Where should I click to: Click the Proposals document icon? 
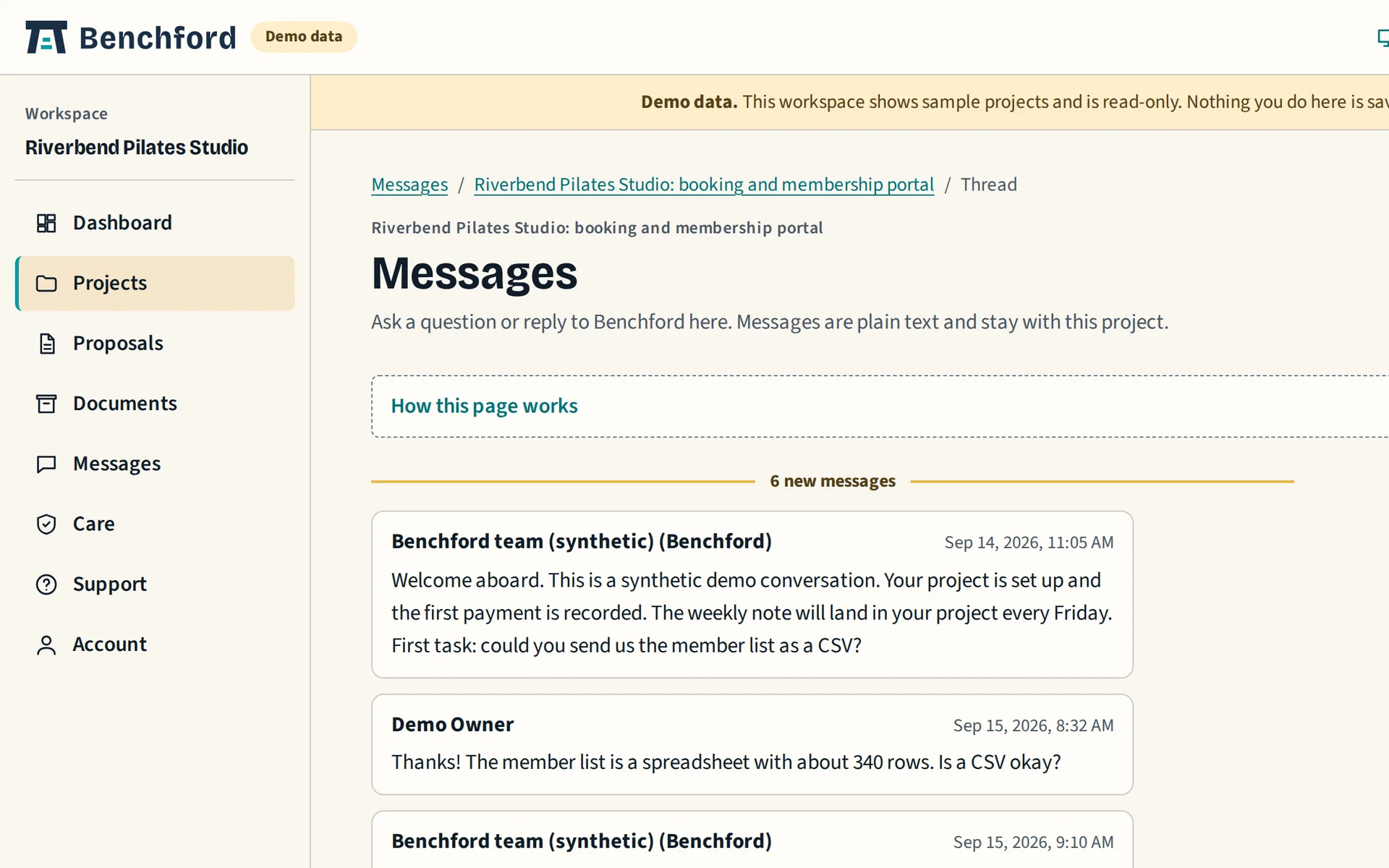coord(46,344)
